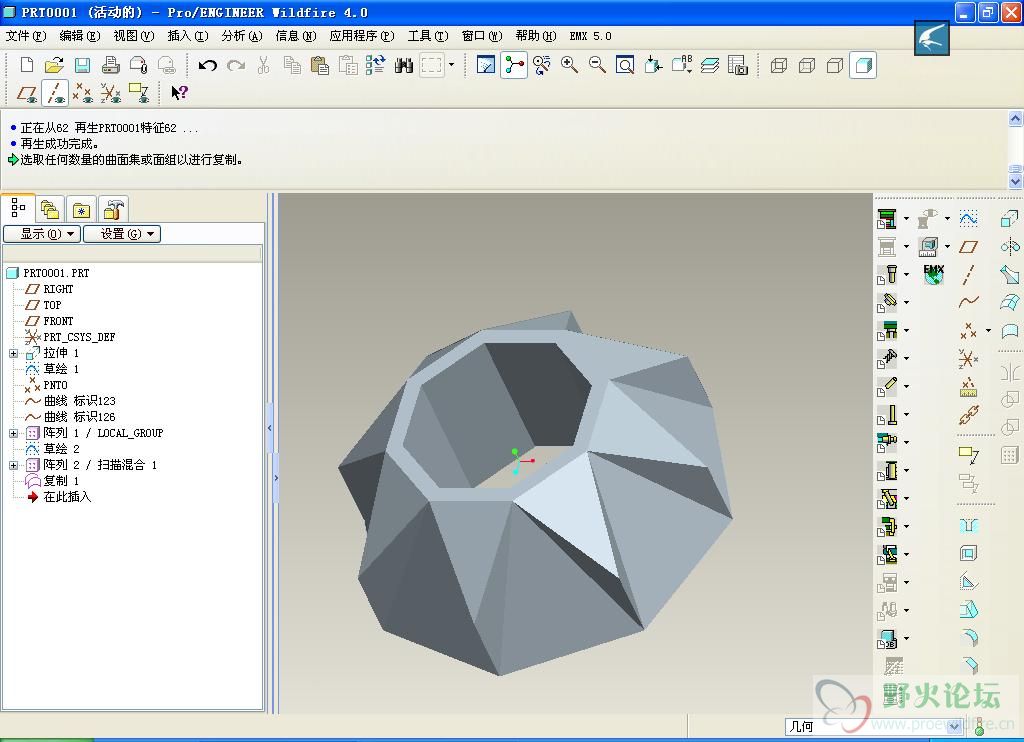The height and width of the screenshot is (742, 1024).
Task: Open the datum point tool flyout arrow
Action: [988, 331]
